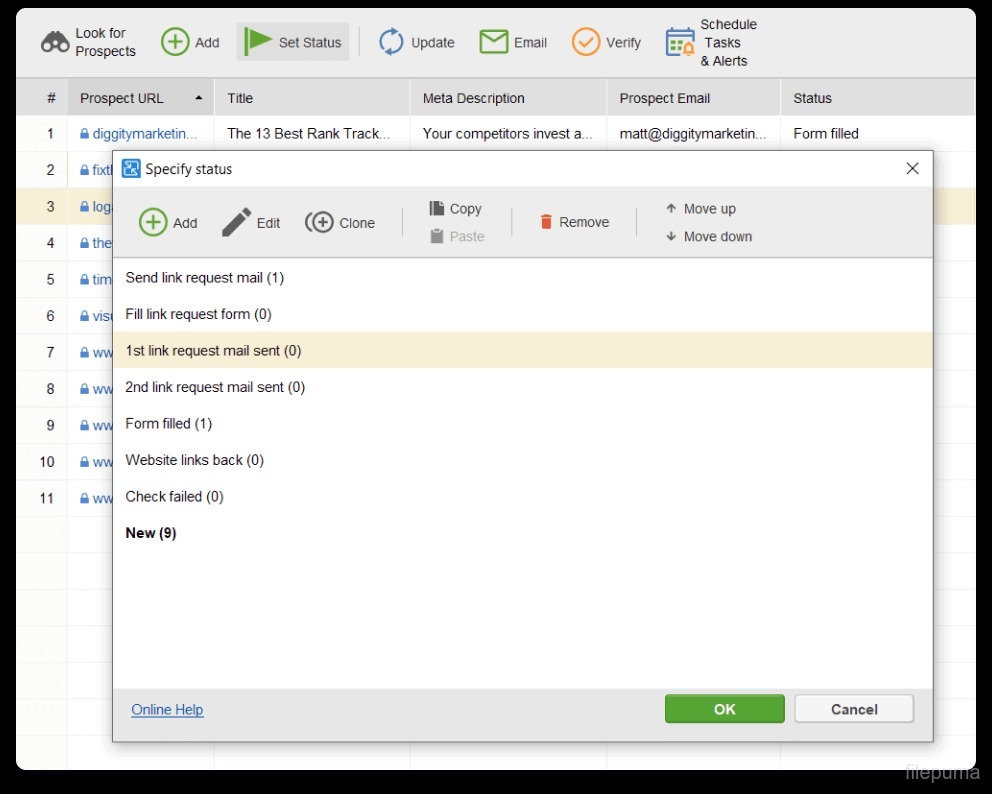The width and height of the screenshot is (992, 794).
Task: Open Schedule Tasks & Alerts calendar icon
Action: point(680,42)
